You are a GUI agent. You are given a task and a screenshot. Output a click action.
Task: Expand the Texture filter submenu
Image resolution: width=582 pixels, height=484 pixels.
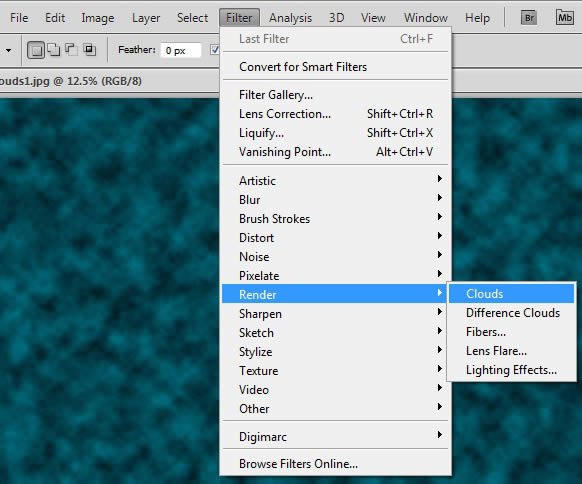tap(336, 370)
